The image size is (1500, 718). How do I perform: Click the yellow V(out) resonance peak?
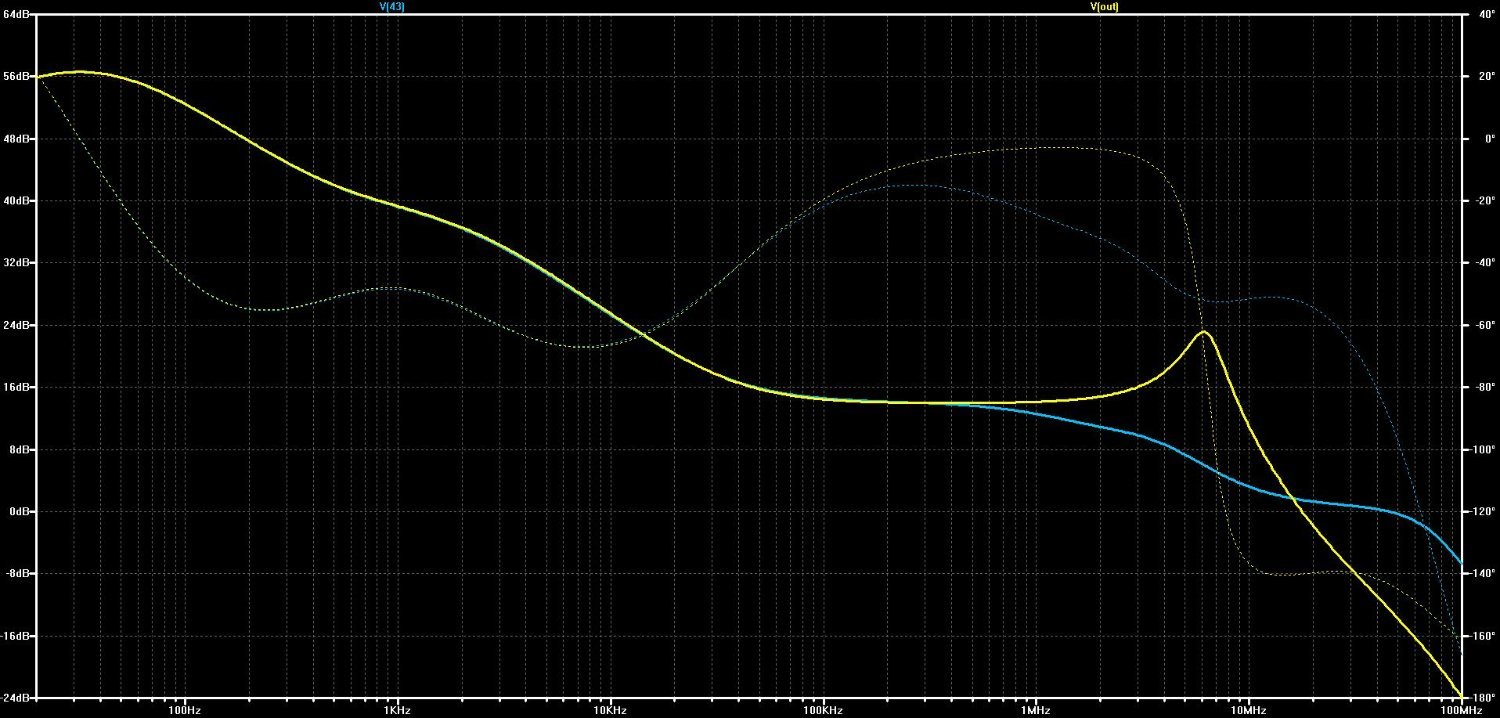click(x=1204, y=332)
